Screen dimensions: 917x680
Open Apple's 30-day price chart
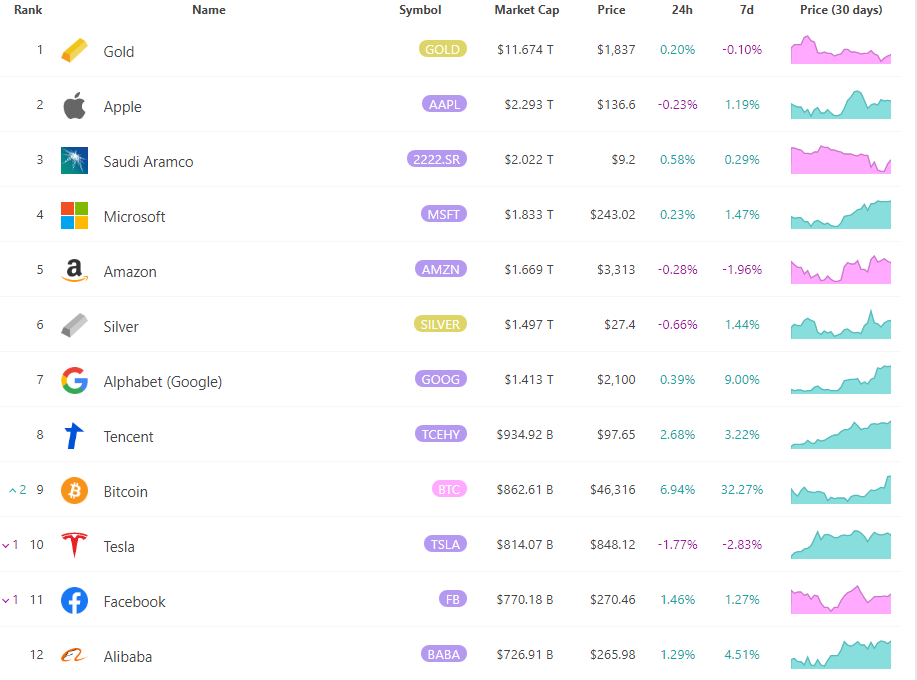pyautogui.click(x=841, y=105)
